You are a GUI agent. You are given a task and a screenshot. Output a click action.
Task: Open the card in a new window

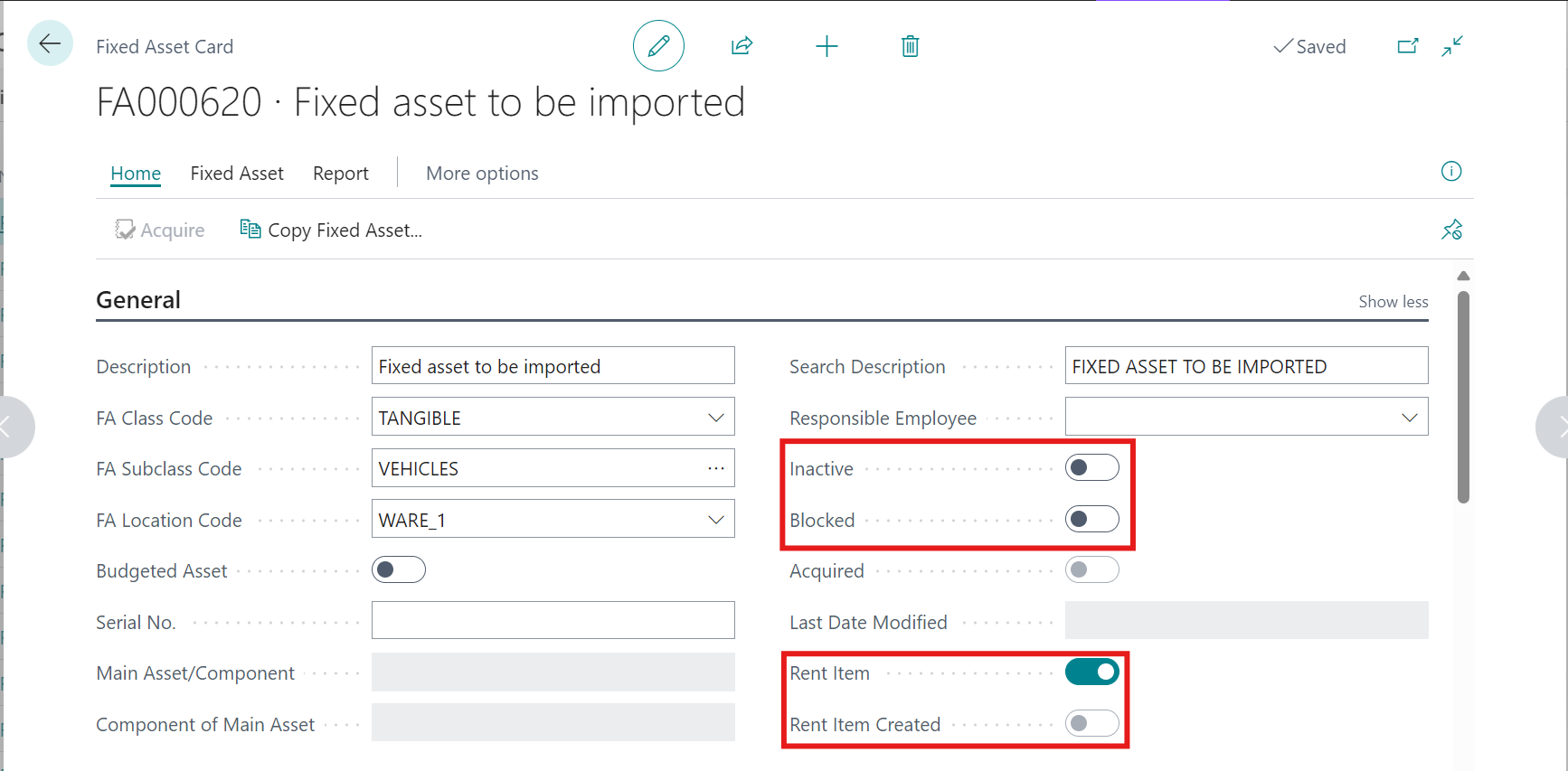pyautogui.click(x=1407, y=46)
